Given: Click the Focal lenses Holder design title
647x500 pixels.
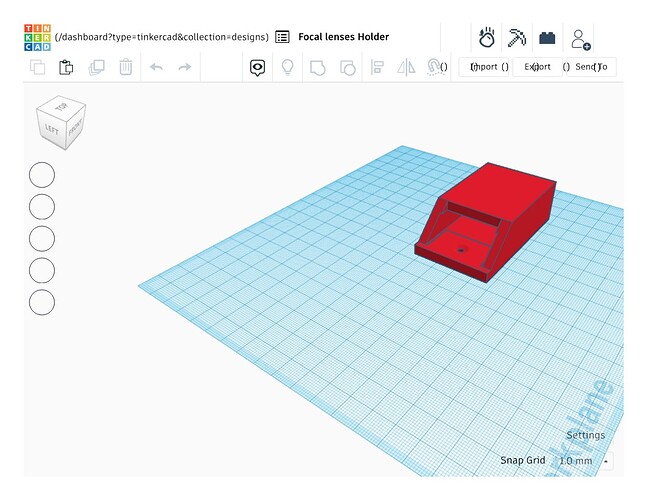Looking at the screenshot, I should 343,37.
